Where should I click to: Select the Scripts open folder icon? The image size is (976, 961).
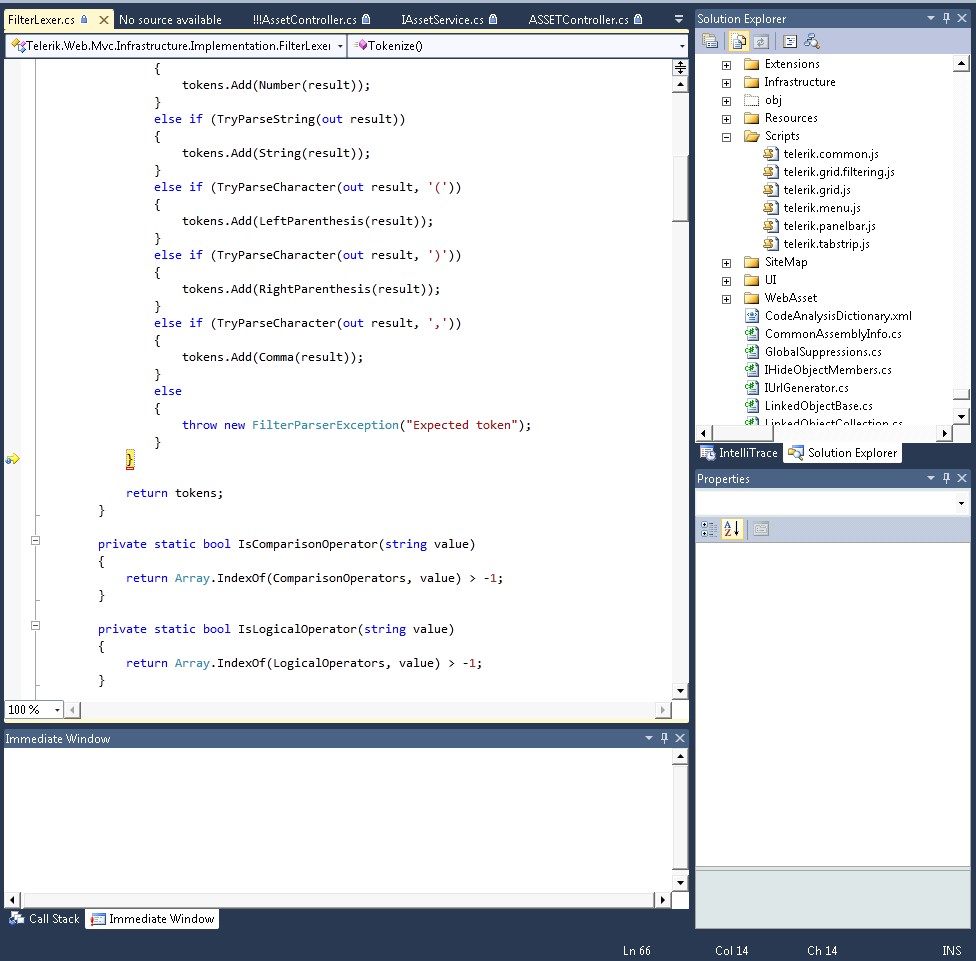click(752, 136)
